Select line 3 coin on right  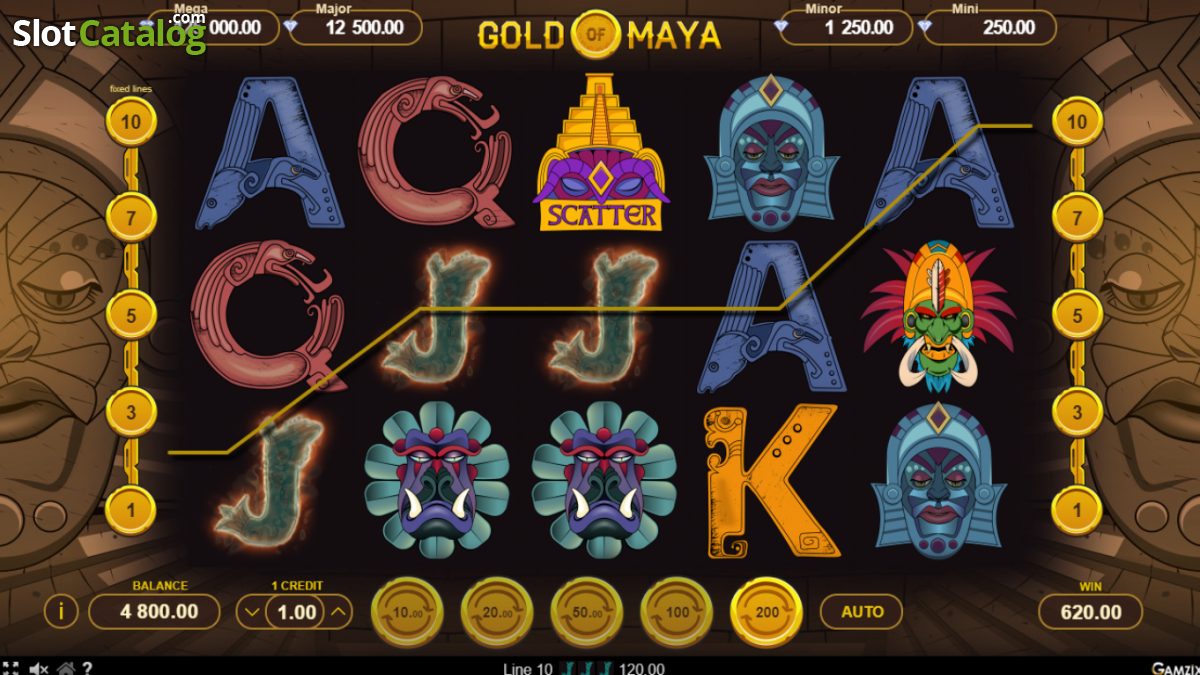pos(1077,412)
